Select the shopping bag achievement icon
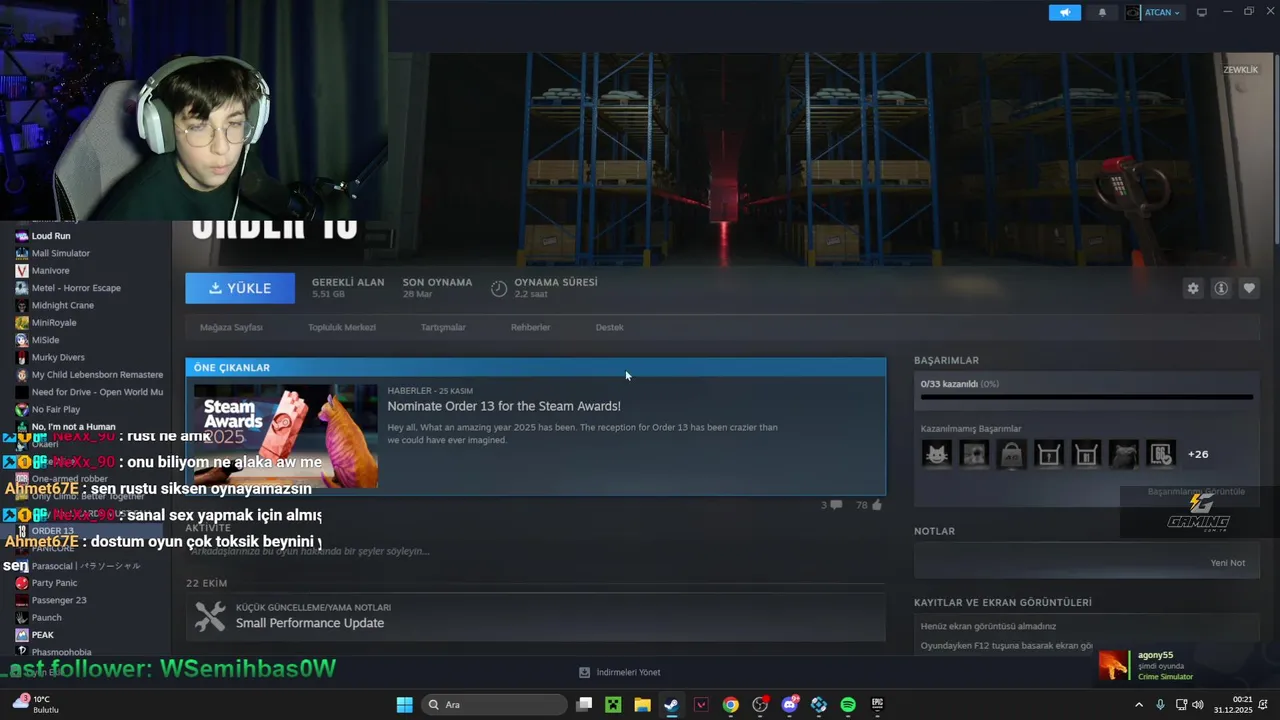Screen dimensions: 1280x720 point(1012,454)
